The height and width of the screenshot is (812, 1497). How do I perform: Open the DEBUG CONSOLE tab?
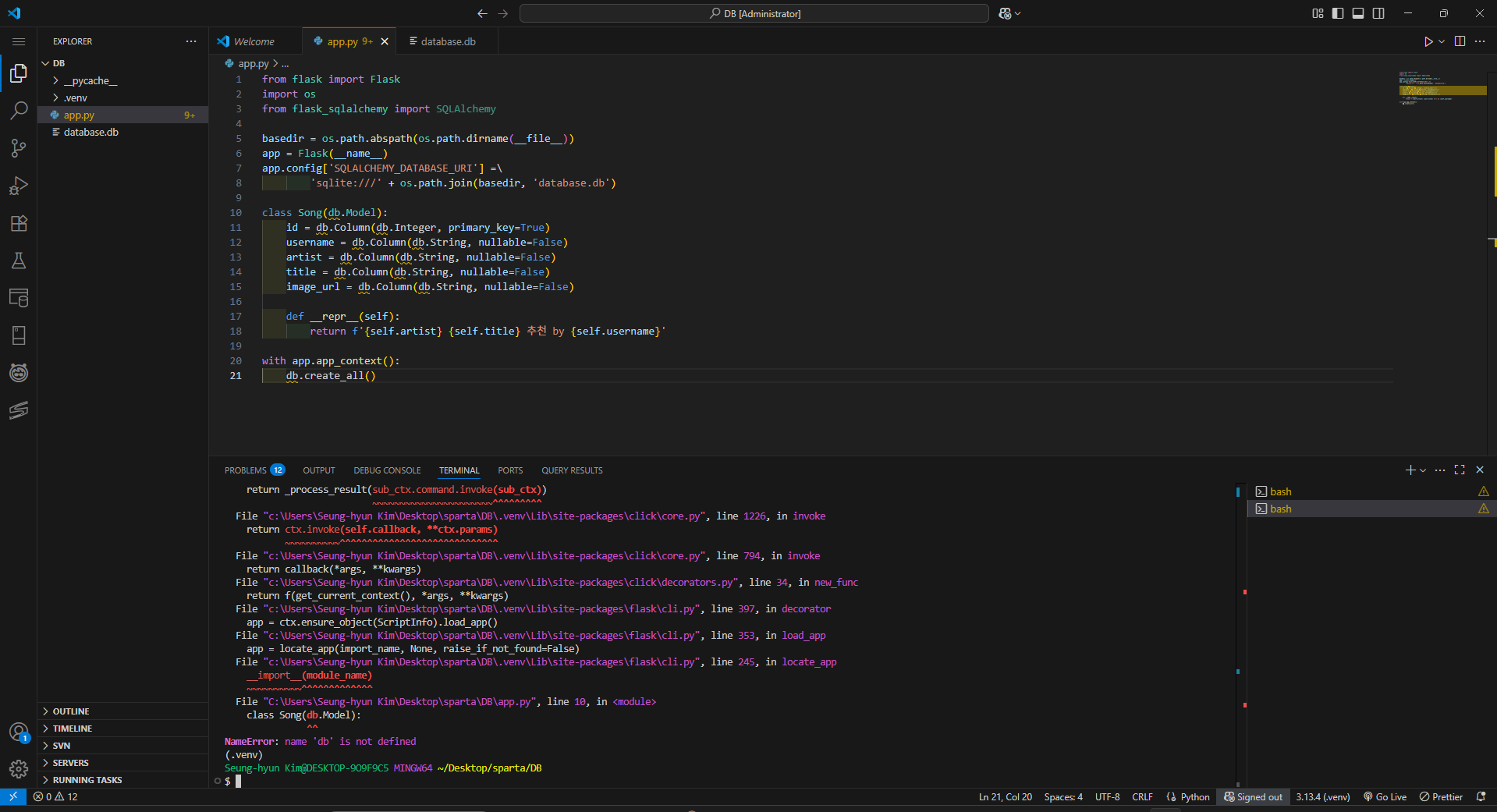pyautogui.click(x=387, y=470)
